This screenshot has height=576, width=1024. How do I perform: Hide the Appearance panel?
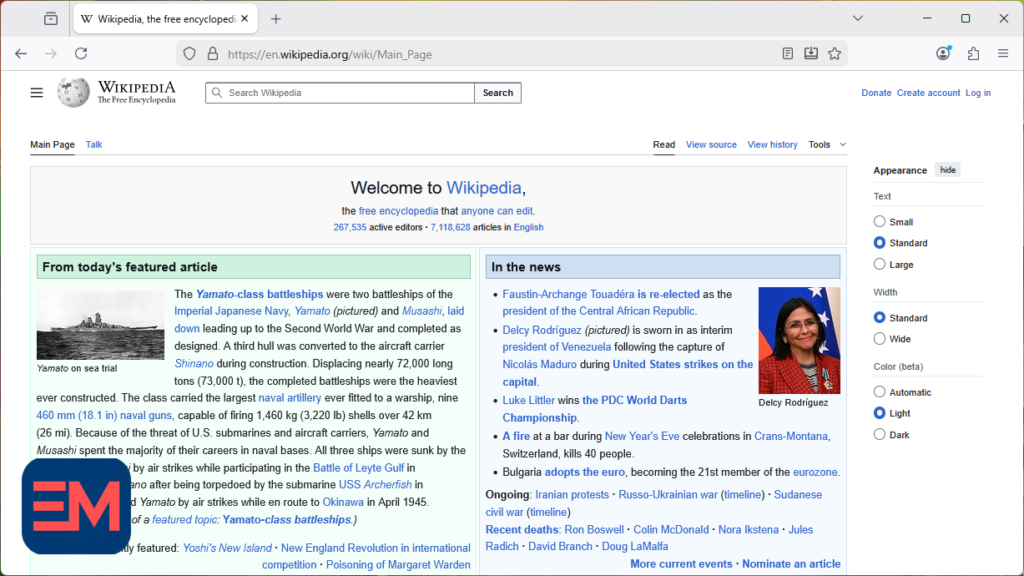pyautogui.click(x=948, y=170)
